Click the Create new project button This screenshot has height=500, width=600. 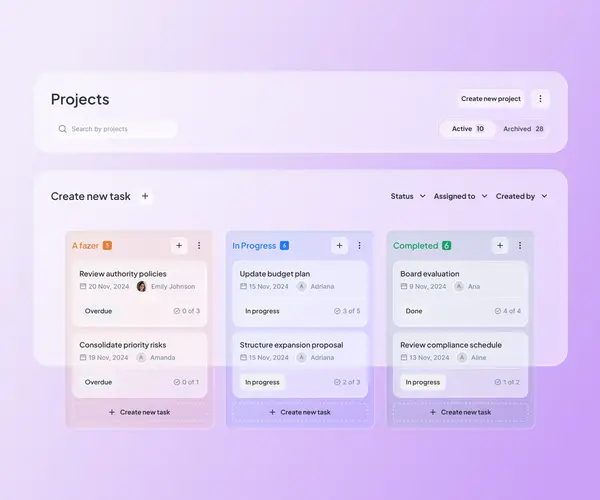tap(491, 99)
